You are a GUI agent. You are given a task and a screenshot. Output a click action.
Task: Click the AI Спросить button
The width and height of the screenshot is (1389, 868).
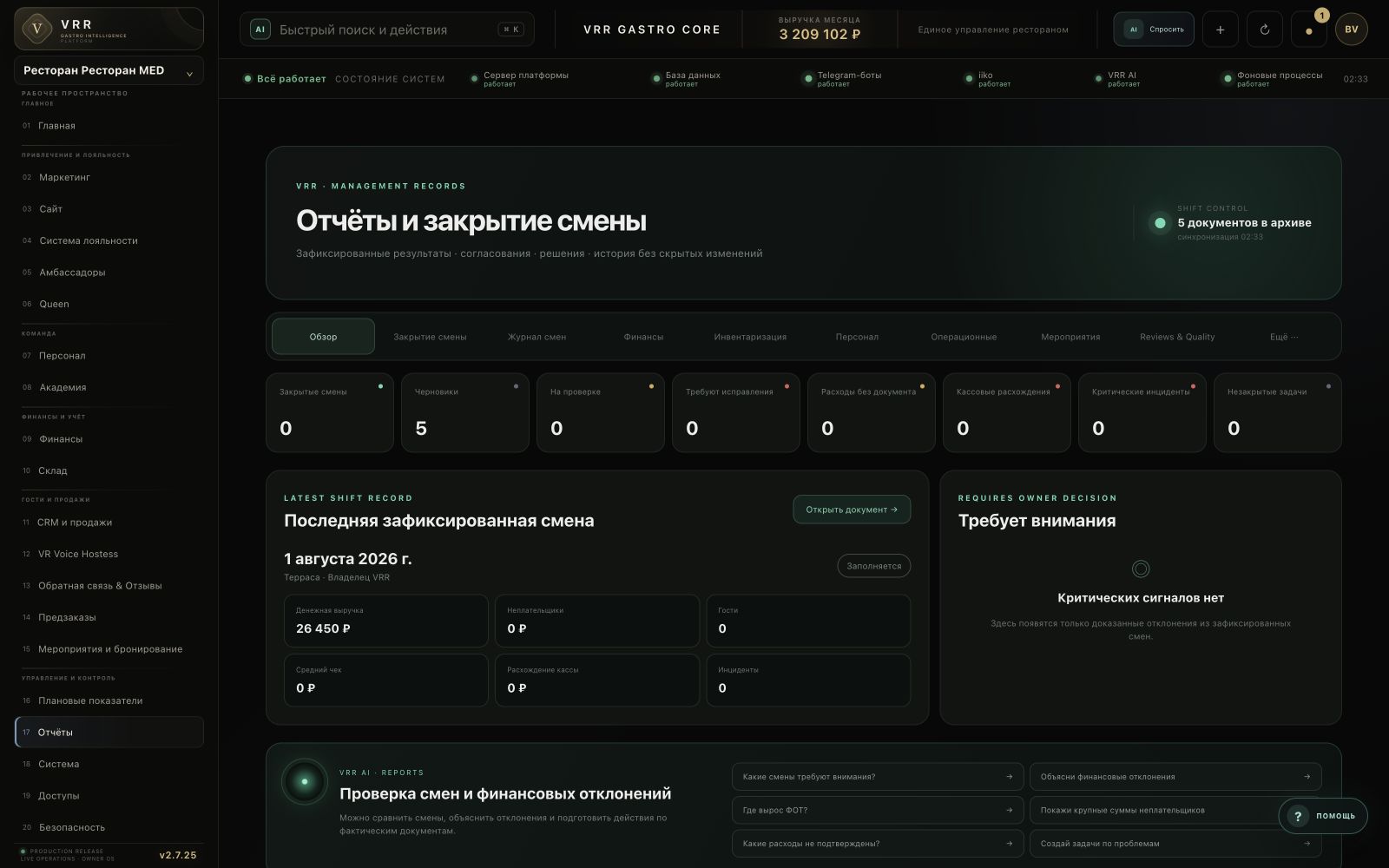click(x=1154, y=30)
